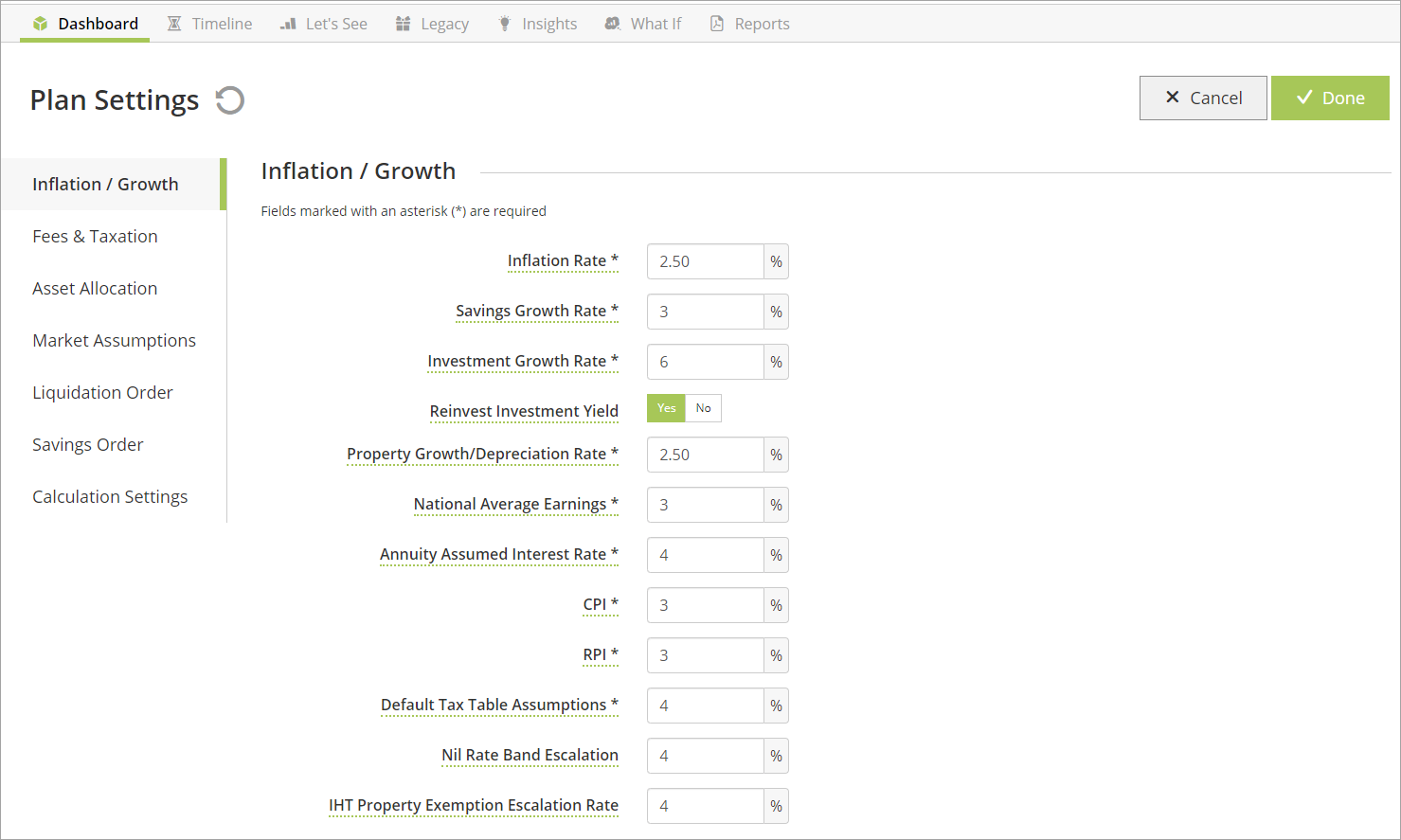Image resolution: width=1401 pixels, height=840 pixels.
Task: Click the Property Growth/Depreciation Rate label
Action: [482, 454]
